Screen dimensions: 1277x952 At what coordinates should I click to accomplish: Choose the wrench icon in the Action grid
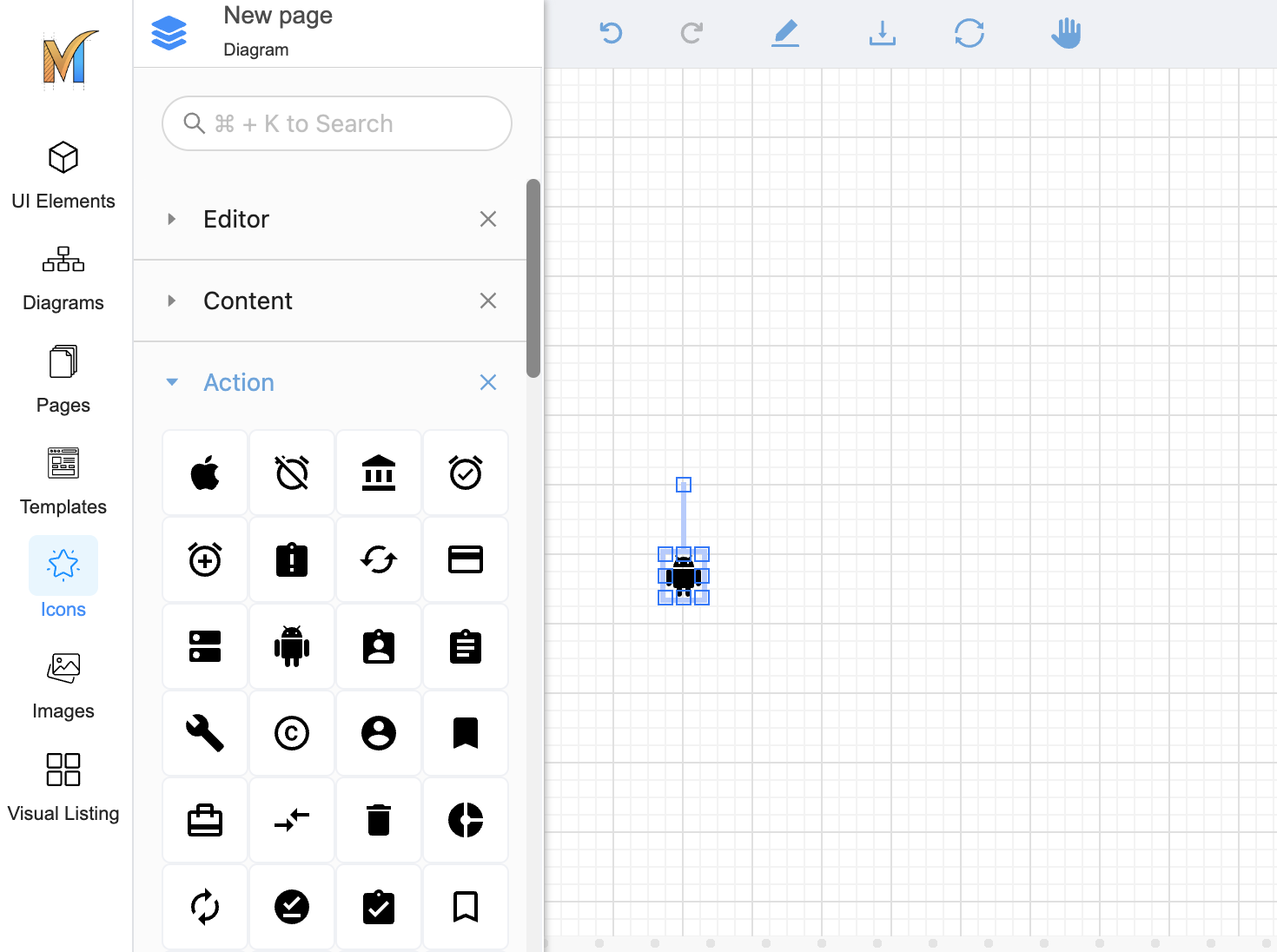point(205,733)
